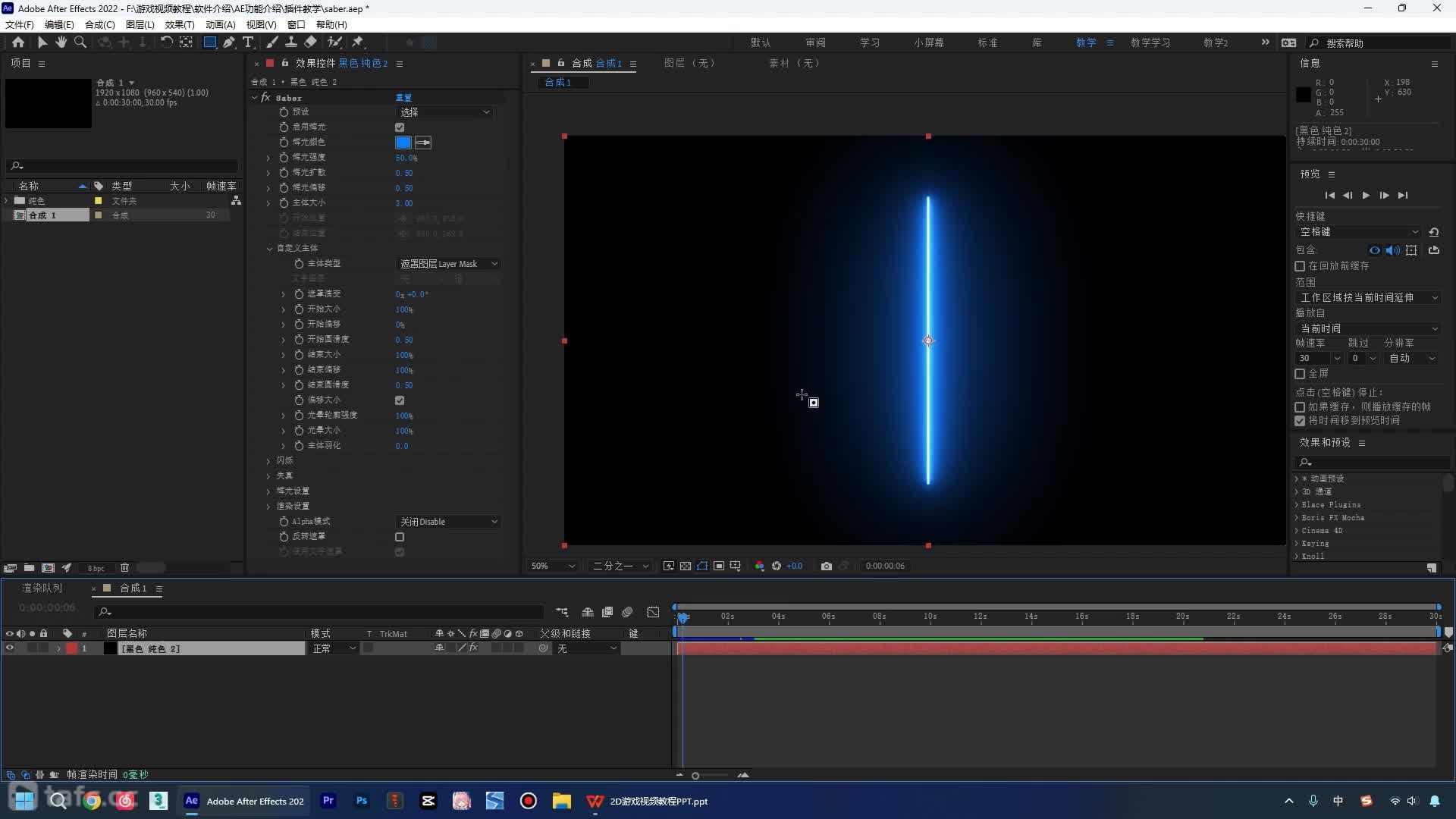Open 空格键 shortcut dropdown
The width and height of the screenshot is (1456, 819).
[1358, 232]
